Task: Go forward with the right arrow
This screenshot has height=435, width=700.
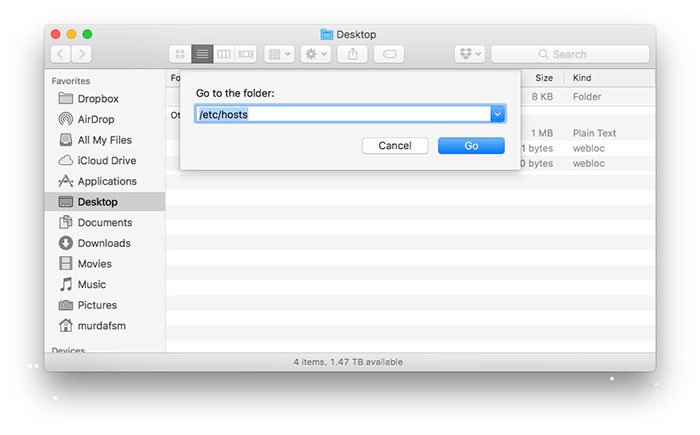Action: 82,54
